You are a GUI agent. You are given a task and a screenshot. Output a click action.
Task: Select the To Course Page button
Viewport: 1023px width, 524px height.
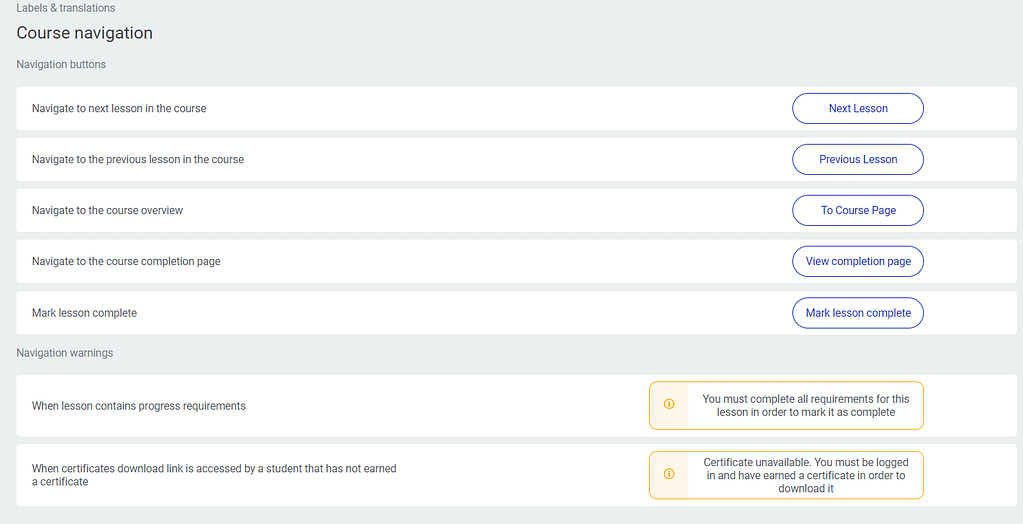(x=858, y=210)
